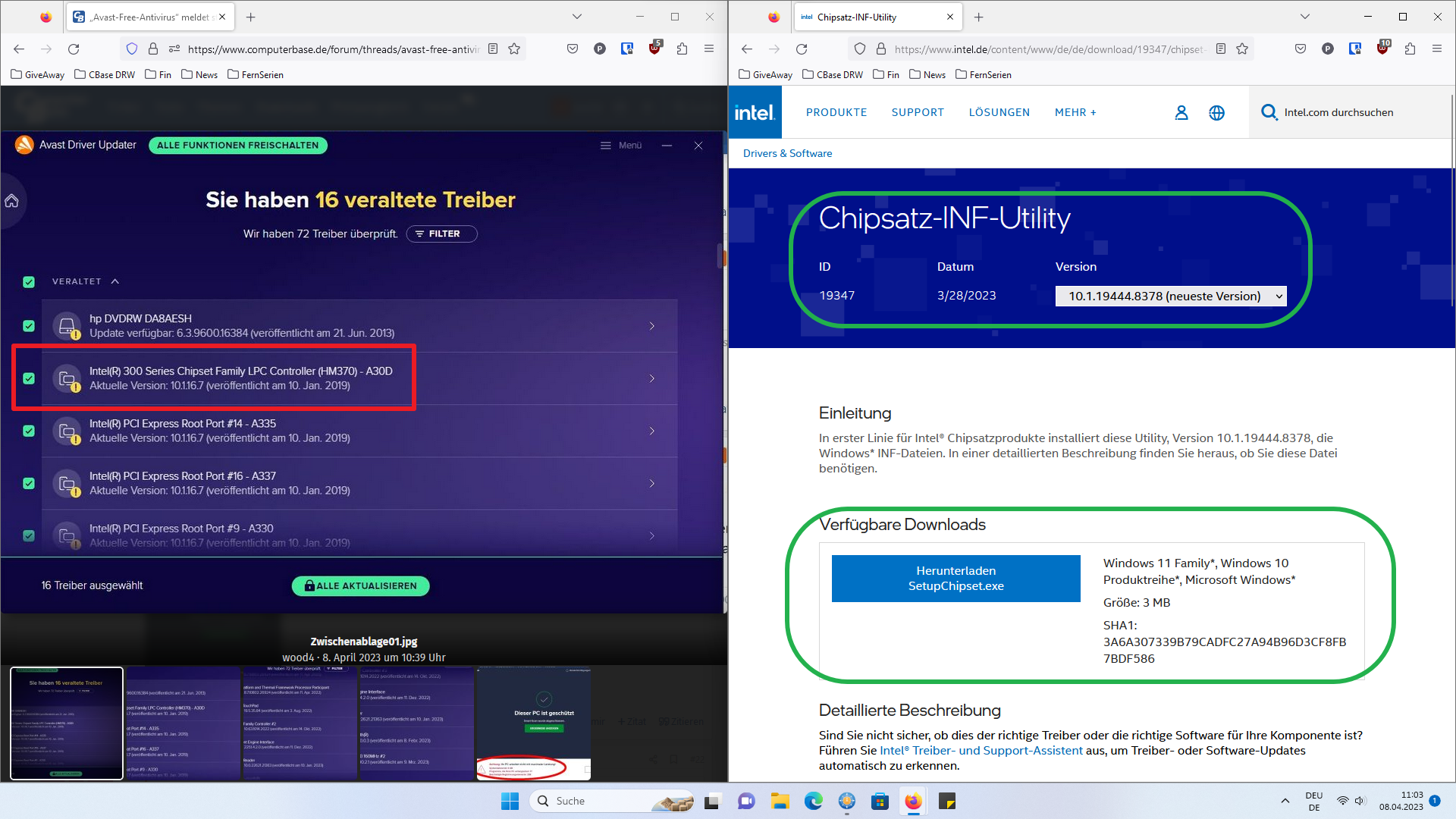Reload the ComputerBase forum page

74,49
